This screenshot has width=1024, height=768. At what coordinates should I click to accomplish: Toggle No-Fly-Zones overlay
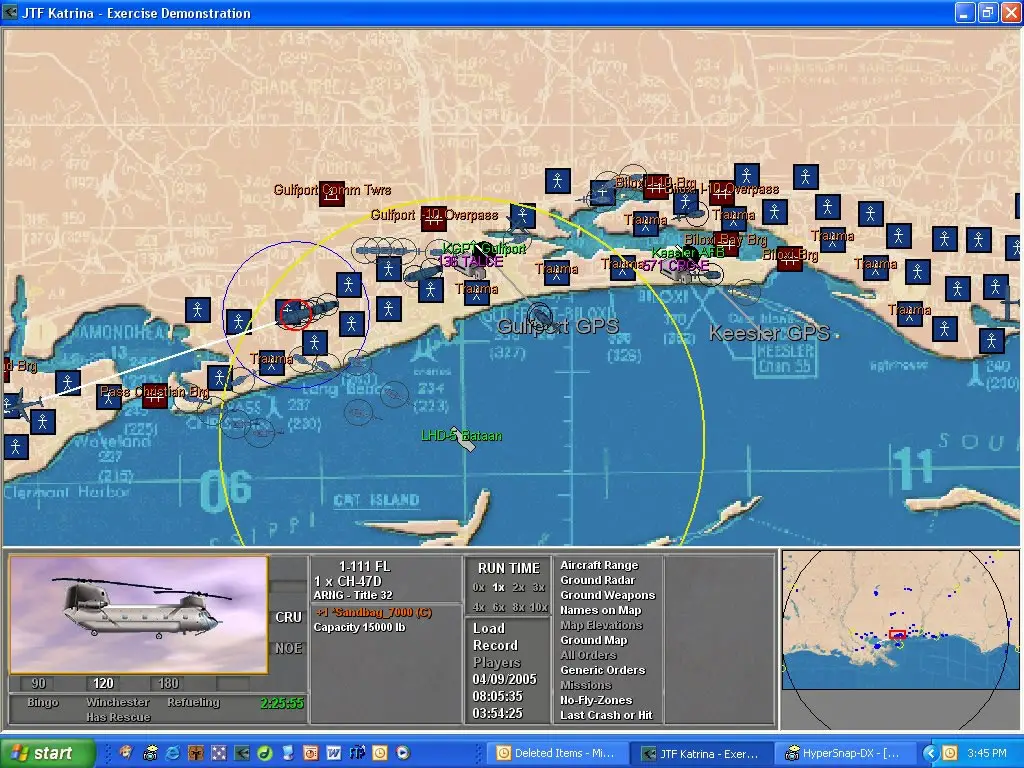[596, 700]
